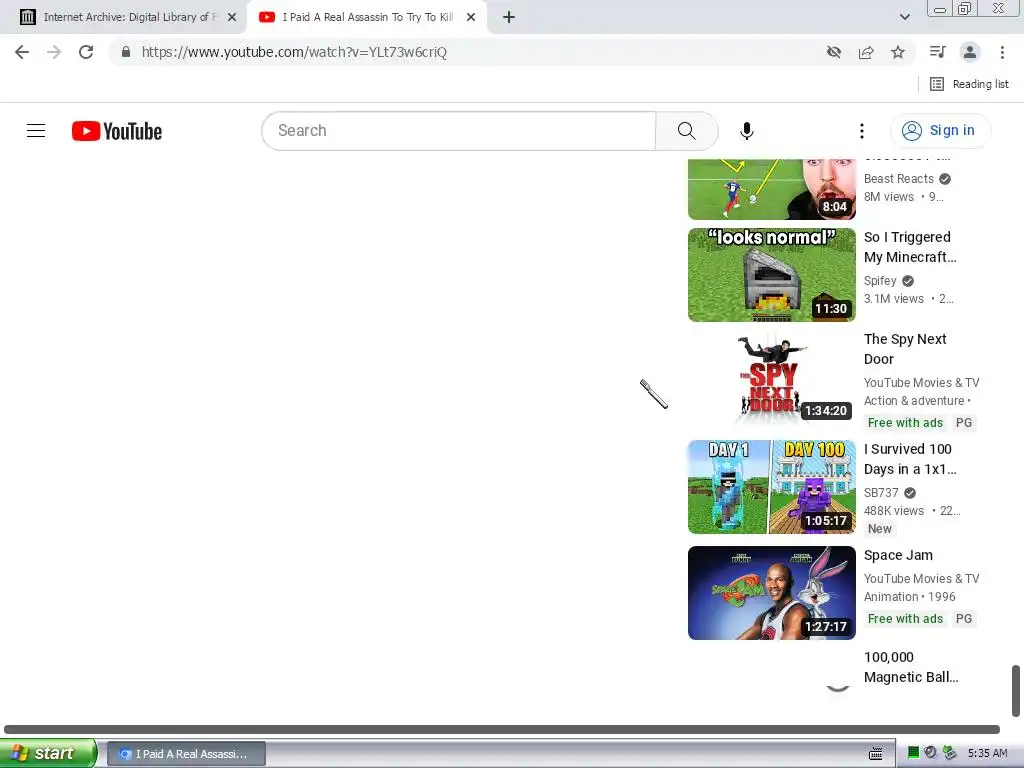The height and width of the screenshot is (768, 1024).
Task: Share this page icon in address bar
Action: [866, 52]
